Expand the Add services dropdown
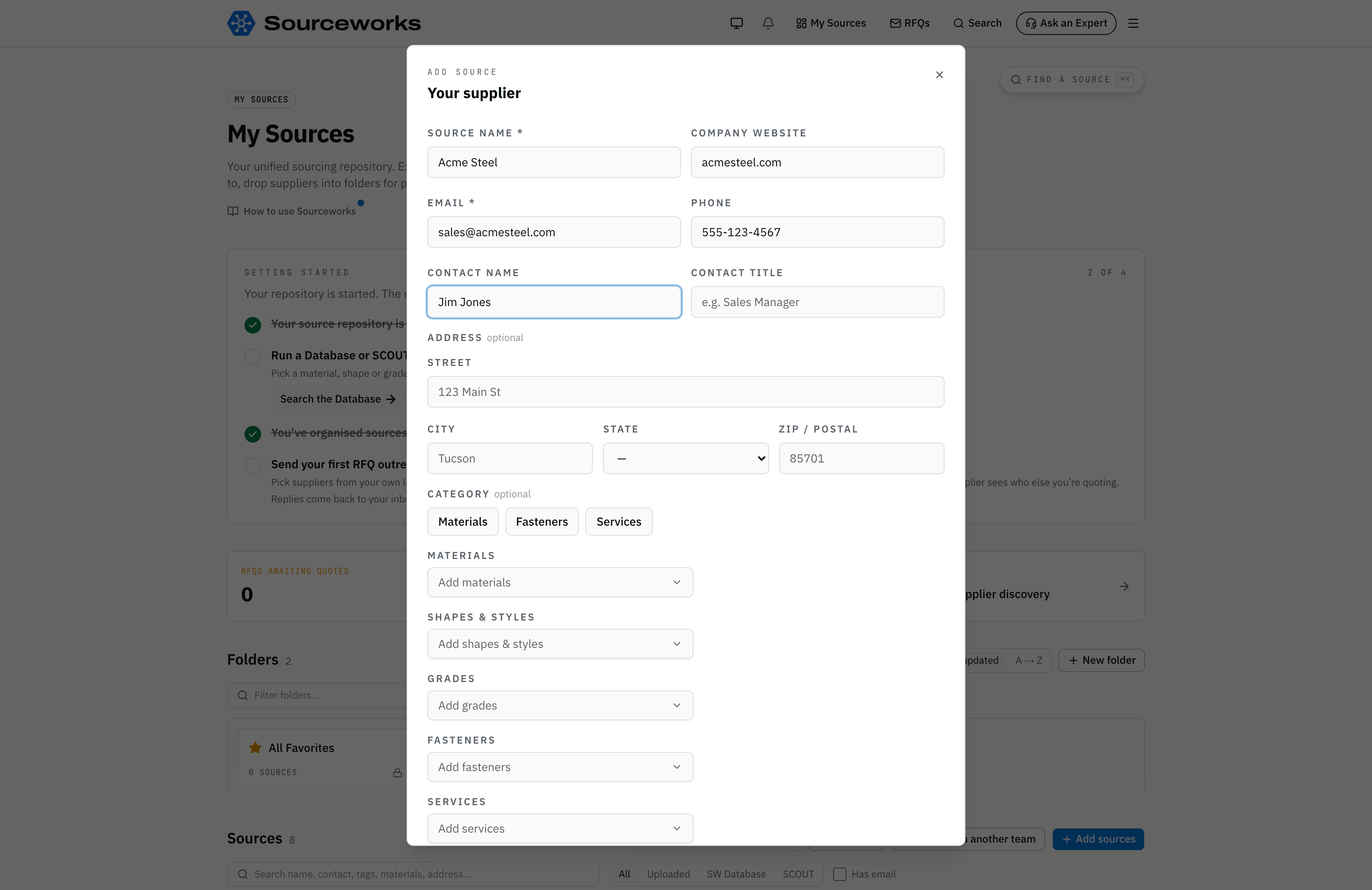The height and width of the screenshot is (890, 1372). pos(560,828)
